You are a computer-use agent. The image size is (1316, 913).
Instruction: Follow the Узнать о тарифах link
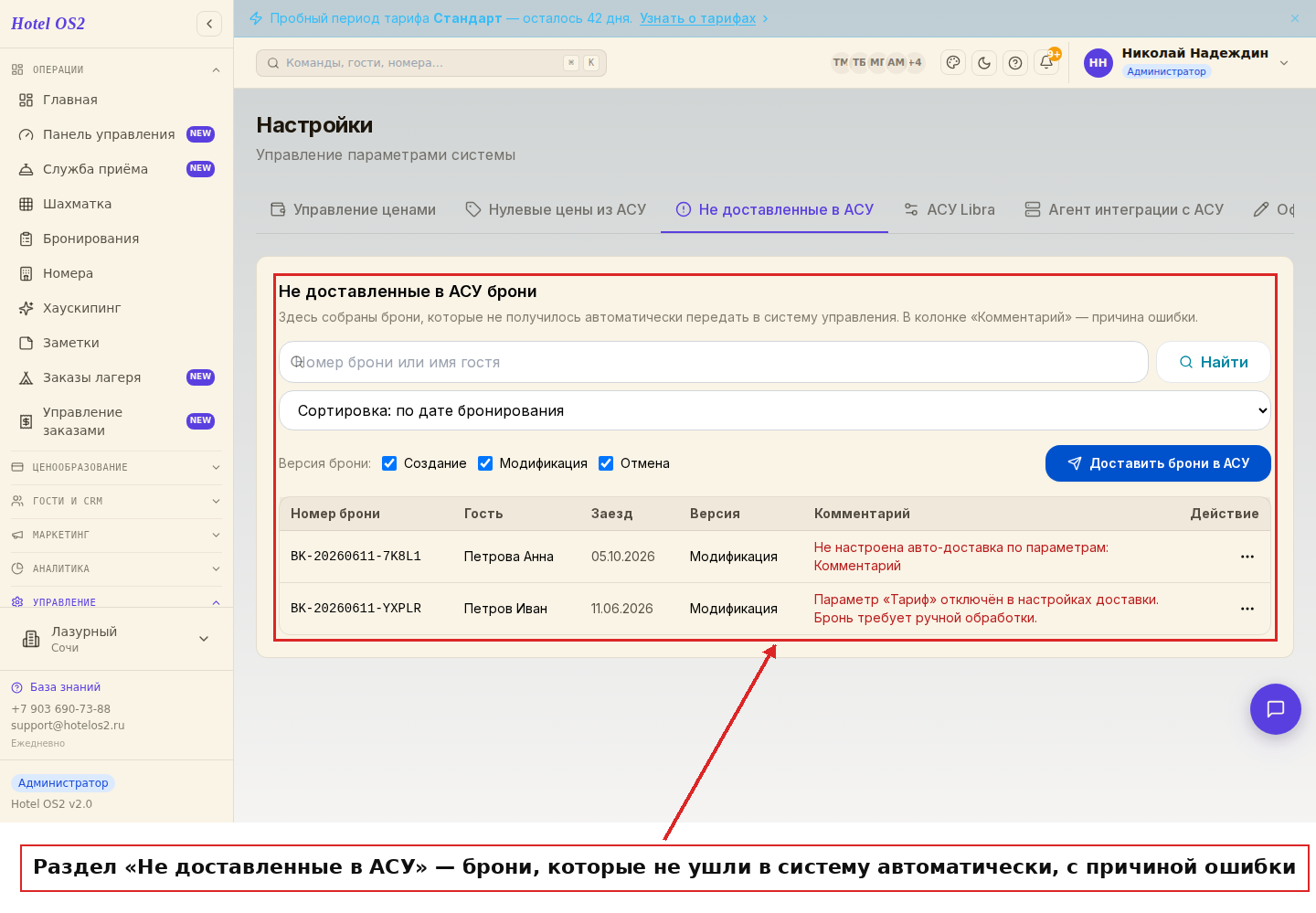pos(697,18)
